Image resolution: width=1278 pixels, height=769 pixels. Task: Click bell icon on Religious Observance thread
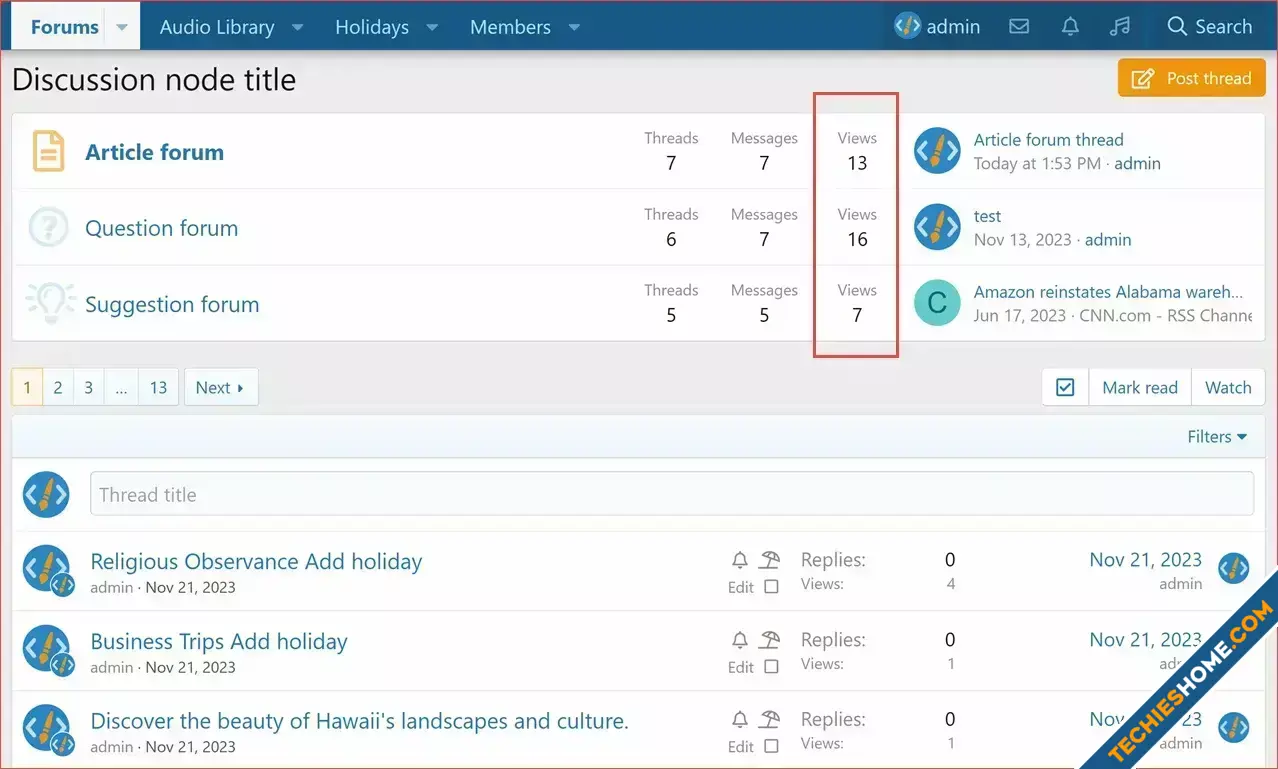(x=740, y=559)
